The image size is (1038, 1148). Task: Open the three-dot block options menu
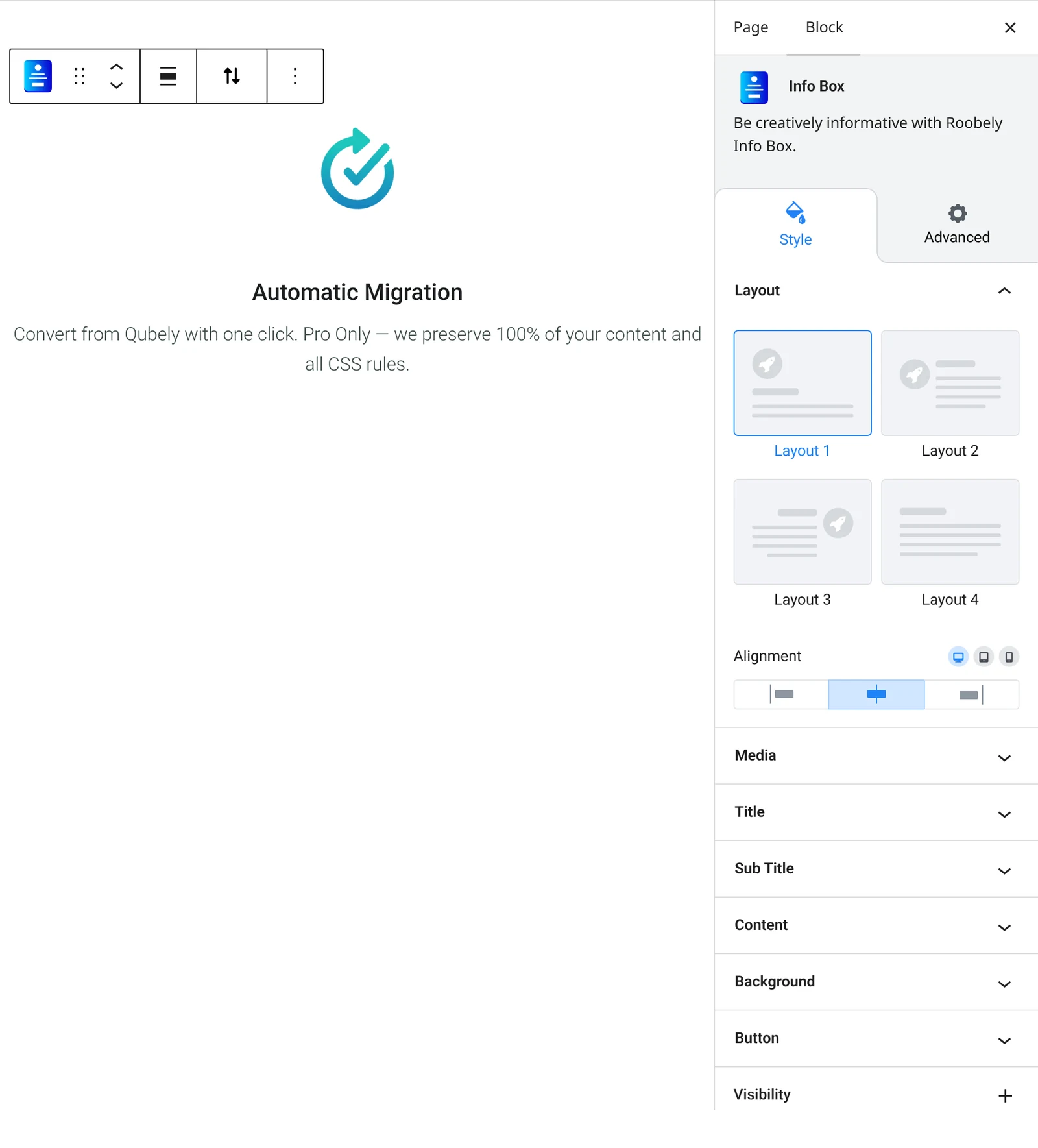(x=295, y=76)
